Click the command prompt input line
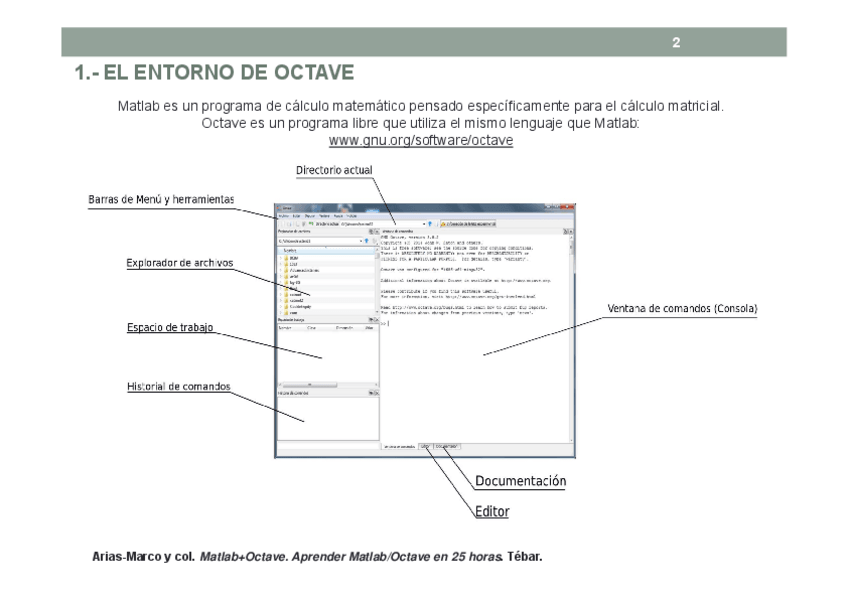Image resolution: width=848 pixels, height=599 pixels. pos(476,323)
